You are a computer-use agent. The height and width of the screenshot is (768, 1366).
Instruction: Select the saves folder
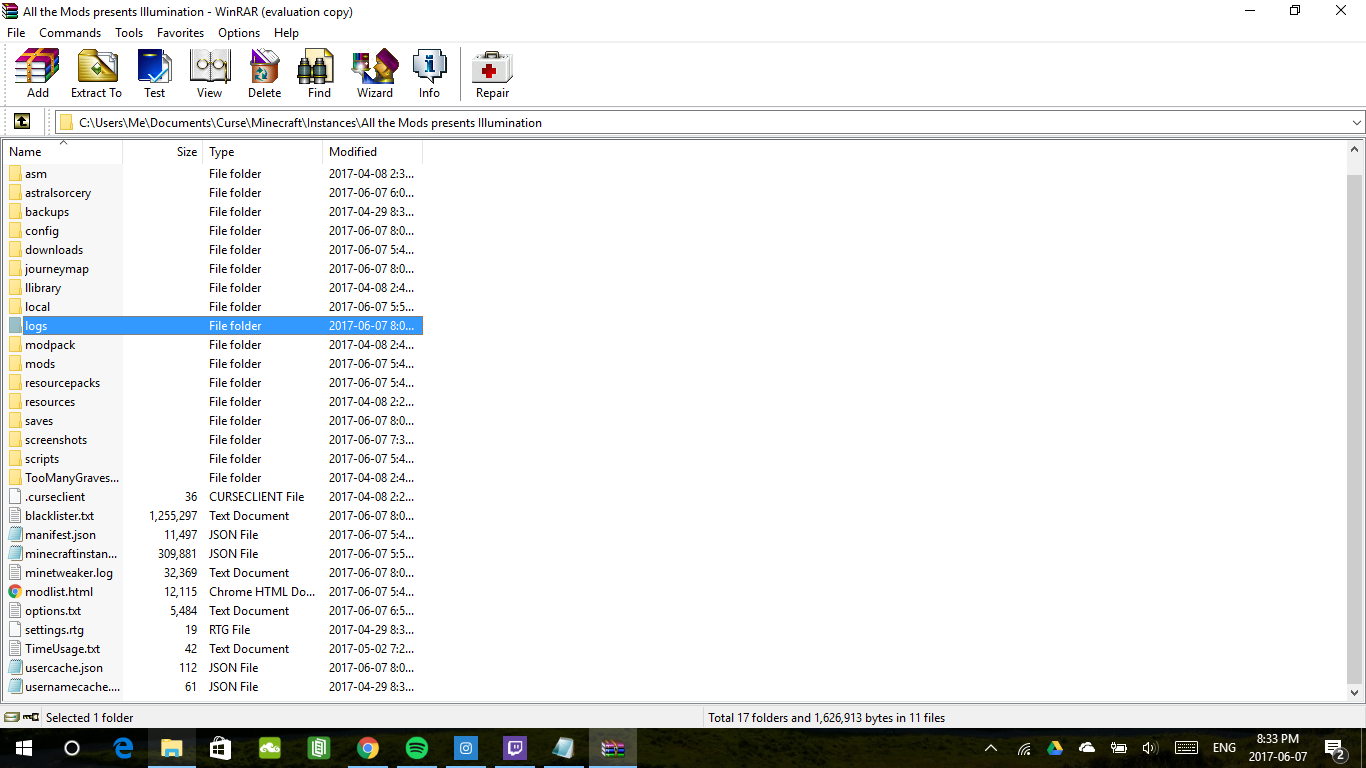pyautogui.click(x=213, y=421)
